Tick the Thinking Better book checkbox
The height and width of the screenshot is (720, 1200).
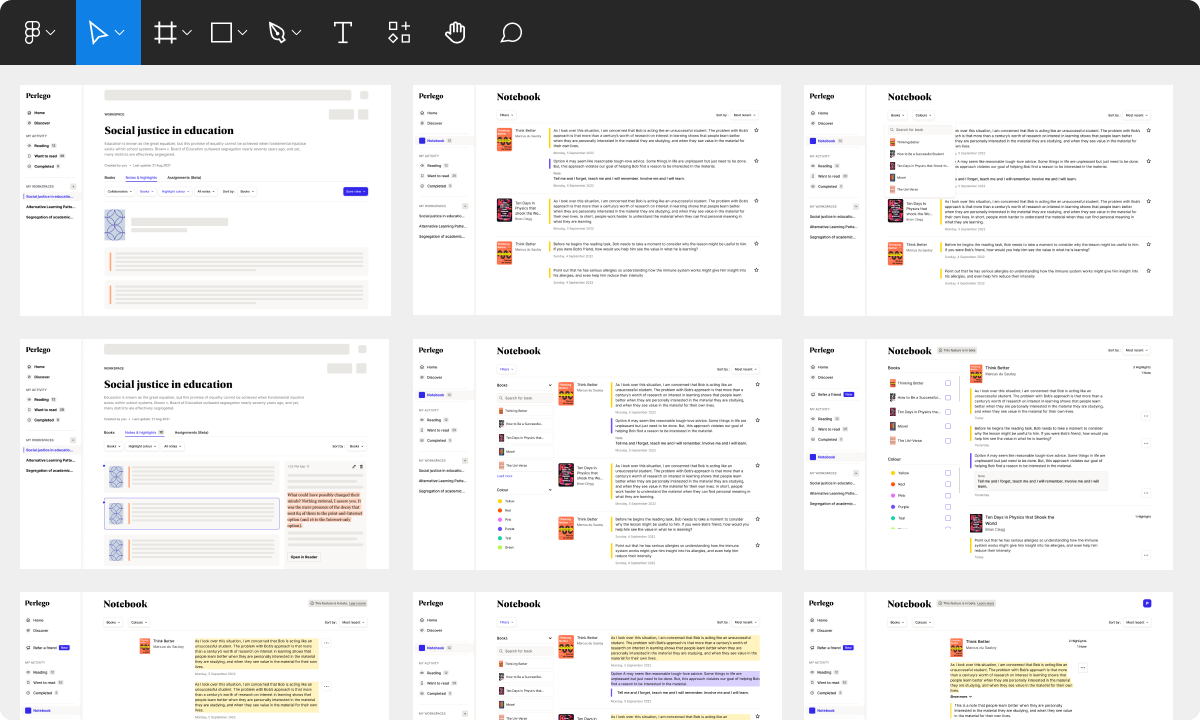pos(947,383)
